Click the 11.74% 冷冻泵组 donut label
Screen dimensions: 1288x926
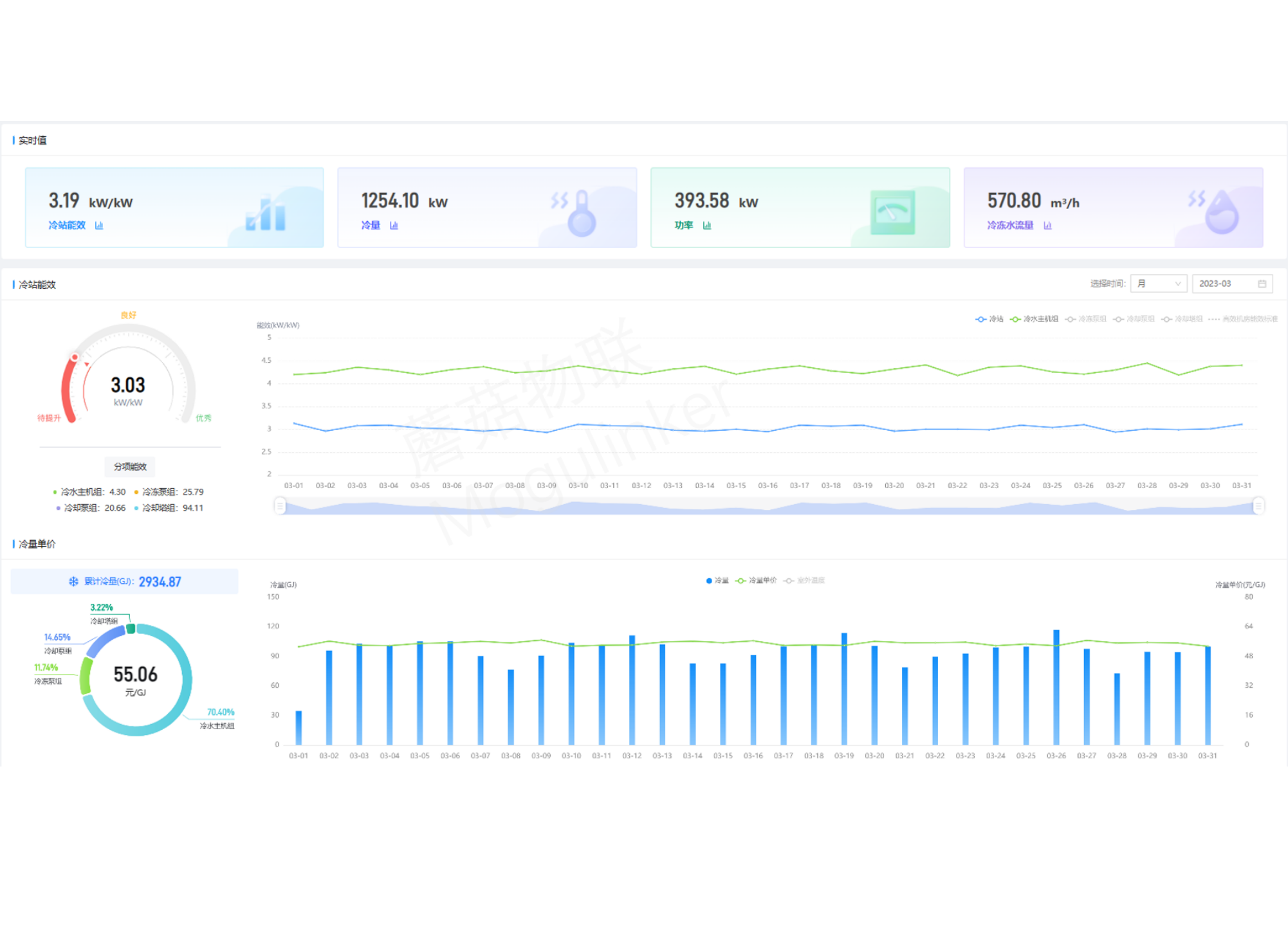(47, 674)
